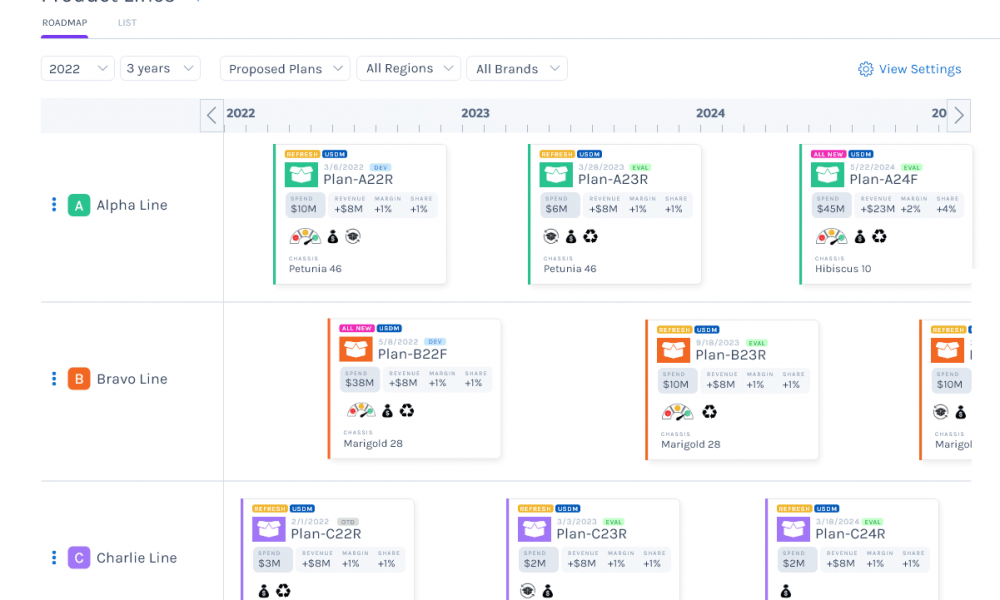The height and width of the screenshot is (600, 1000).
Task: Click the recycle icon on Plan-A24F
Action: 879,237
